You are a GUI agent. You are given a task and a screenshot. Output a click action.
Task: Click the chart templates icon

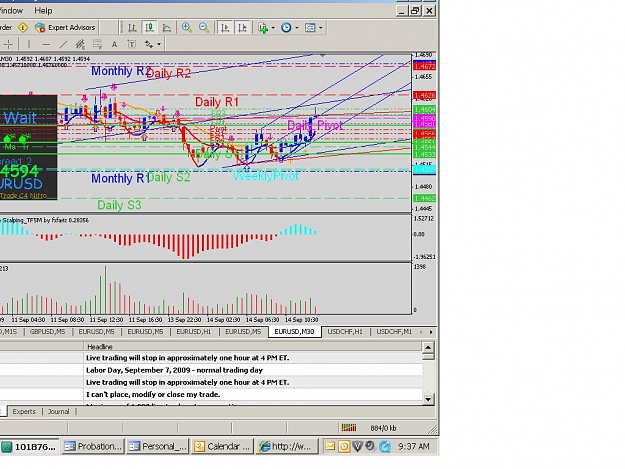(310, 27)
